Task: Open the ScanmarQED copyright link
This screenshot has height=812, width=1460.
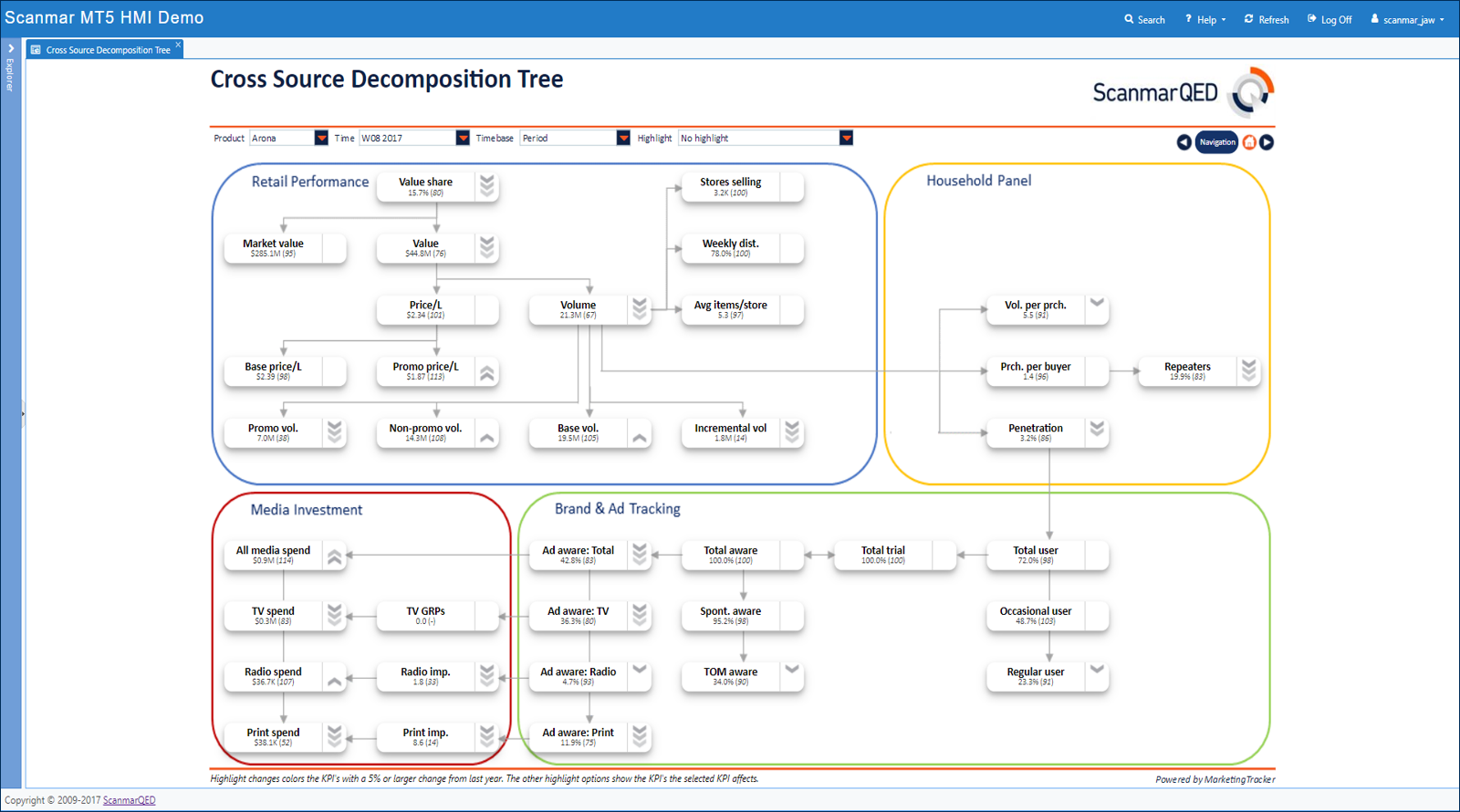Action: (x=129, y=800)
